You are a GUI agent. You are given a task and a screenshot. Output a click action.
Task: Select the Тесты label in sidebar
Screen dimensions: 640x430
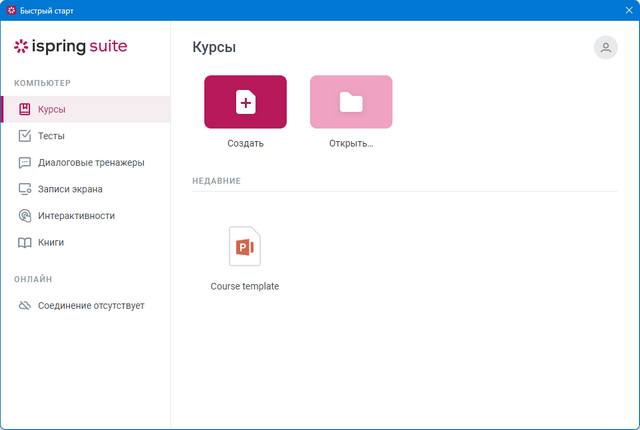click(x=51, y=136)
